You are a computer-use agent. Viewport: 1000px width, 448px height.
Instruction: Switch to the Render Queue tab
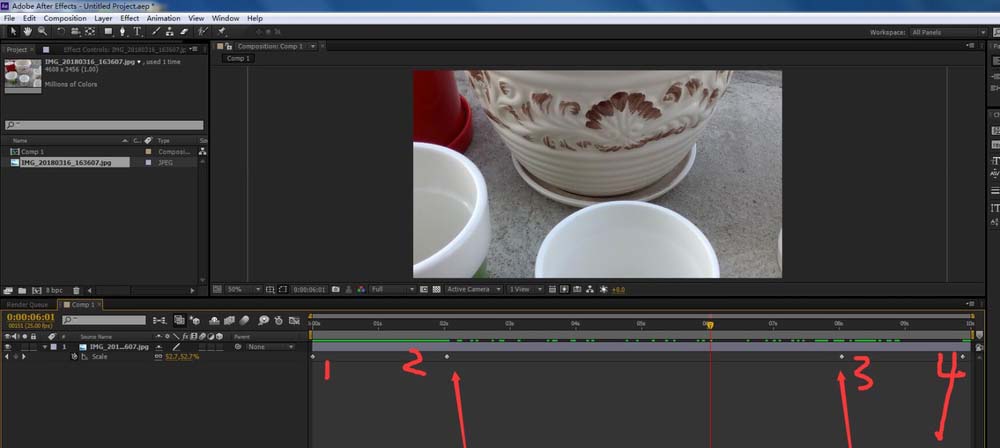[x=27, y=304]
